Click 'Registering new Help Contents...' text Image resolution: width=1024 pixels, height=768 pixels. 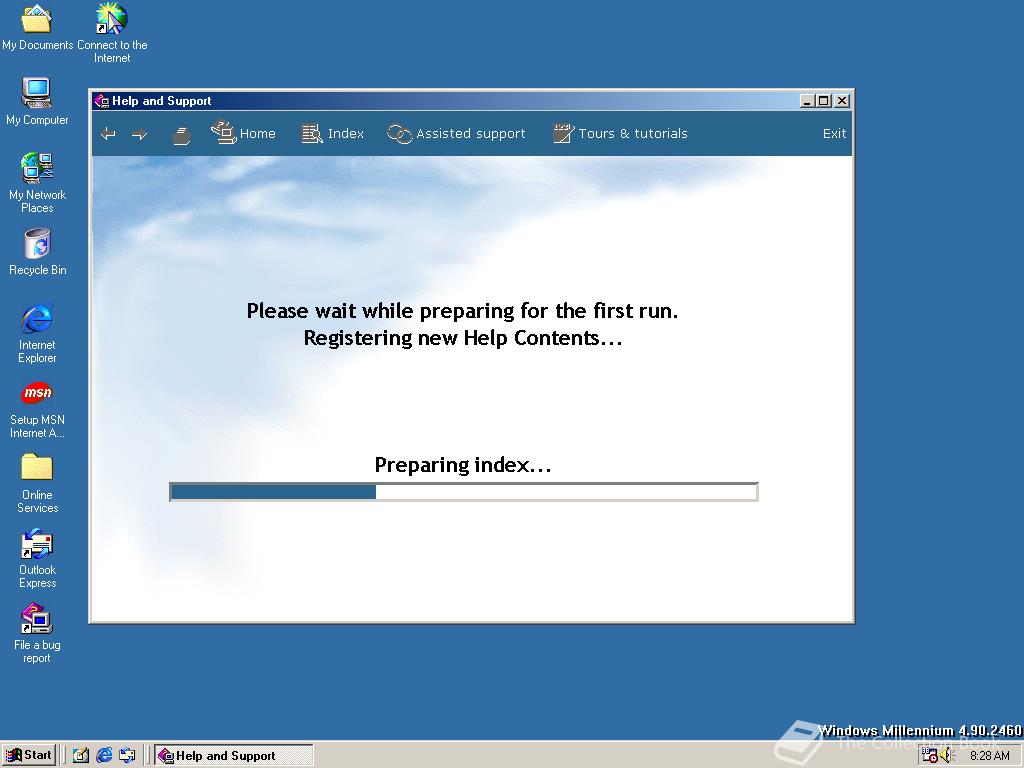click(x=463, y=338)
